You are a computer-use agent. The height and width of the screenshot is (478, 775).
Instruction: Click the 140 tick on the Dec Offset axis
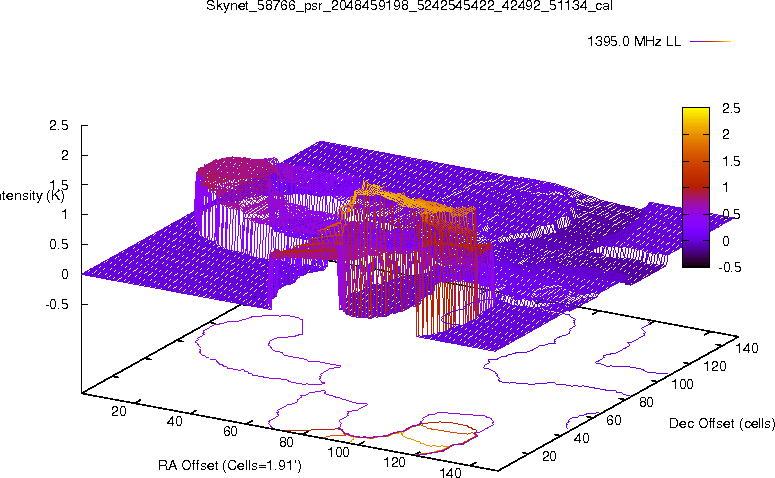pyautogui.click(x=747, y=348)
